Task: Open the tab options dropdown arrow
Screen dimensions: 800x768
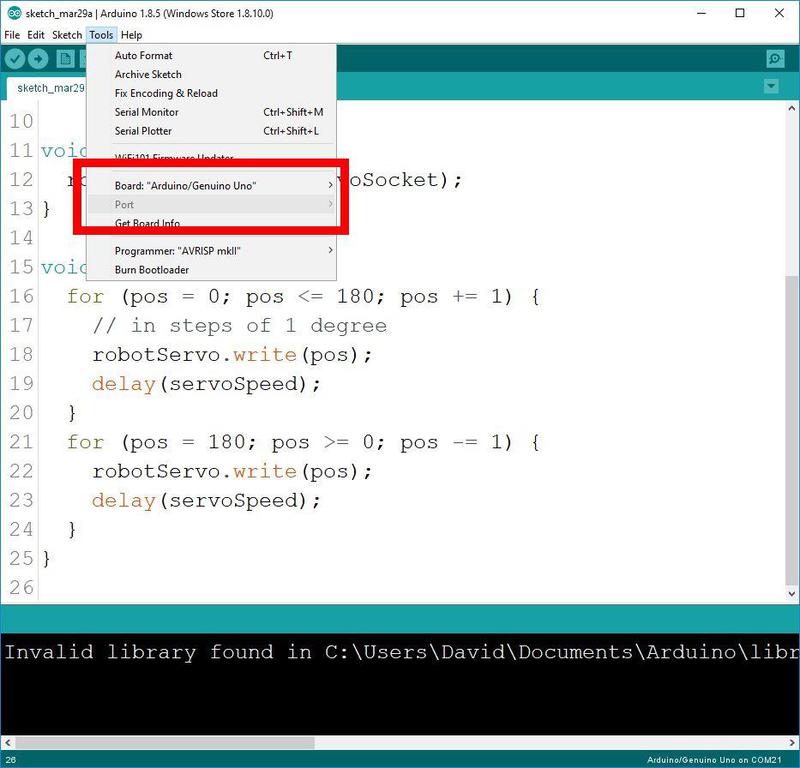Action: 771,86
